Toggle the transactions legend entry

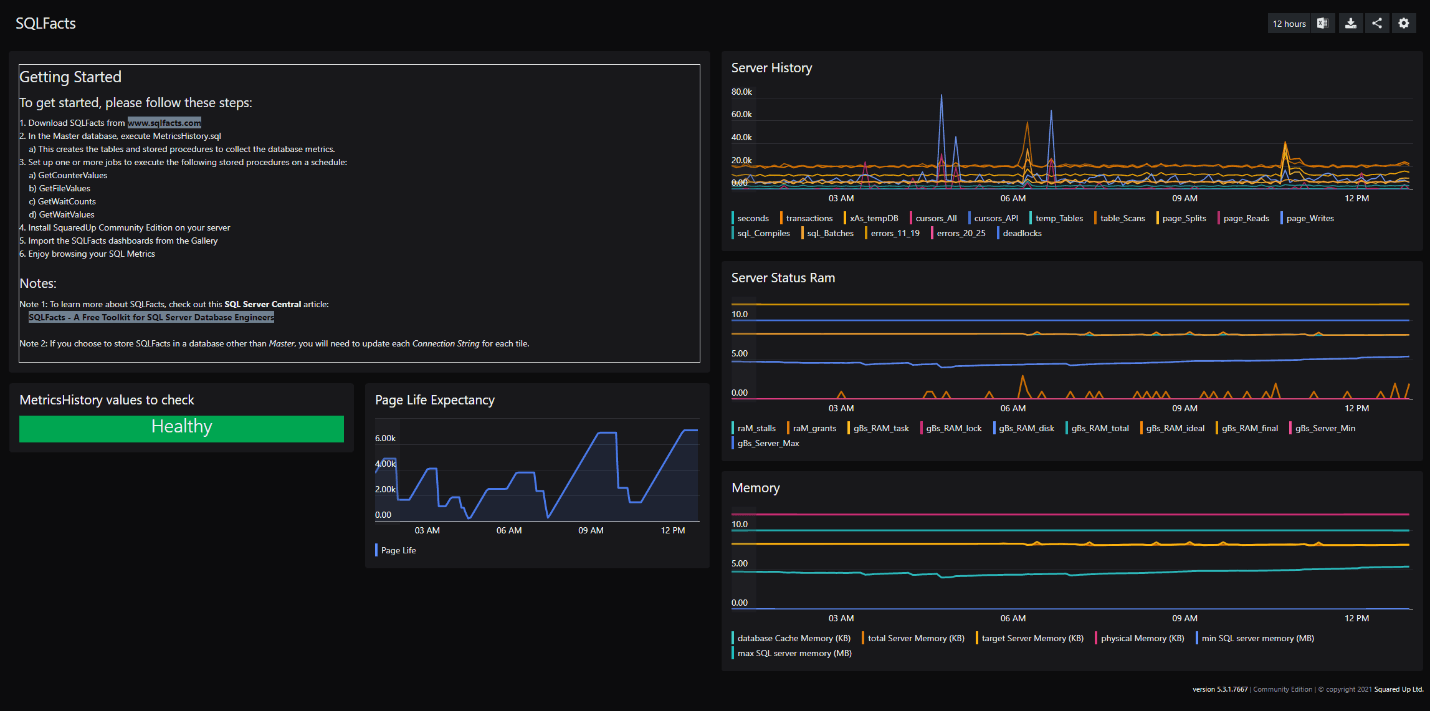point(808,218)
